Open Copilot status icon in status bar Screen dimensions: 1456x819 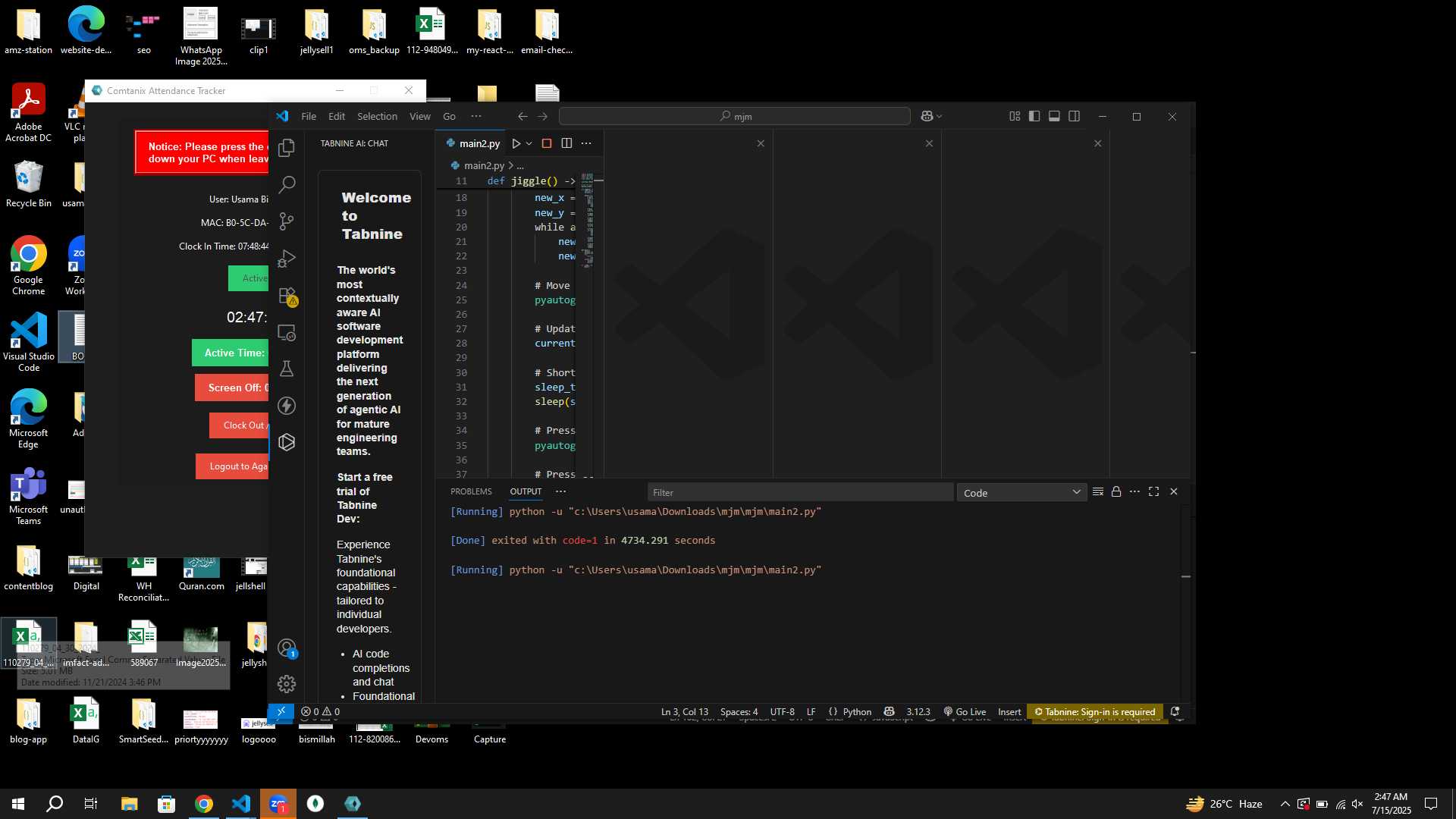(889, 711)
